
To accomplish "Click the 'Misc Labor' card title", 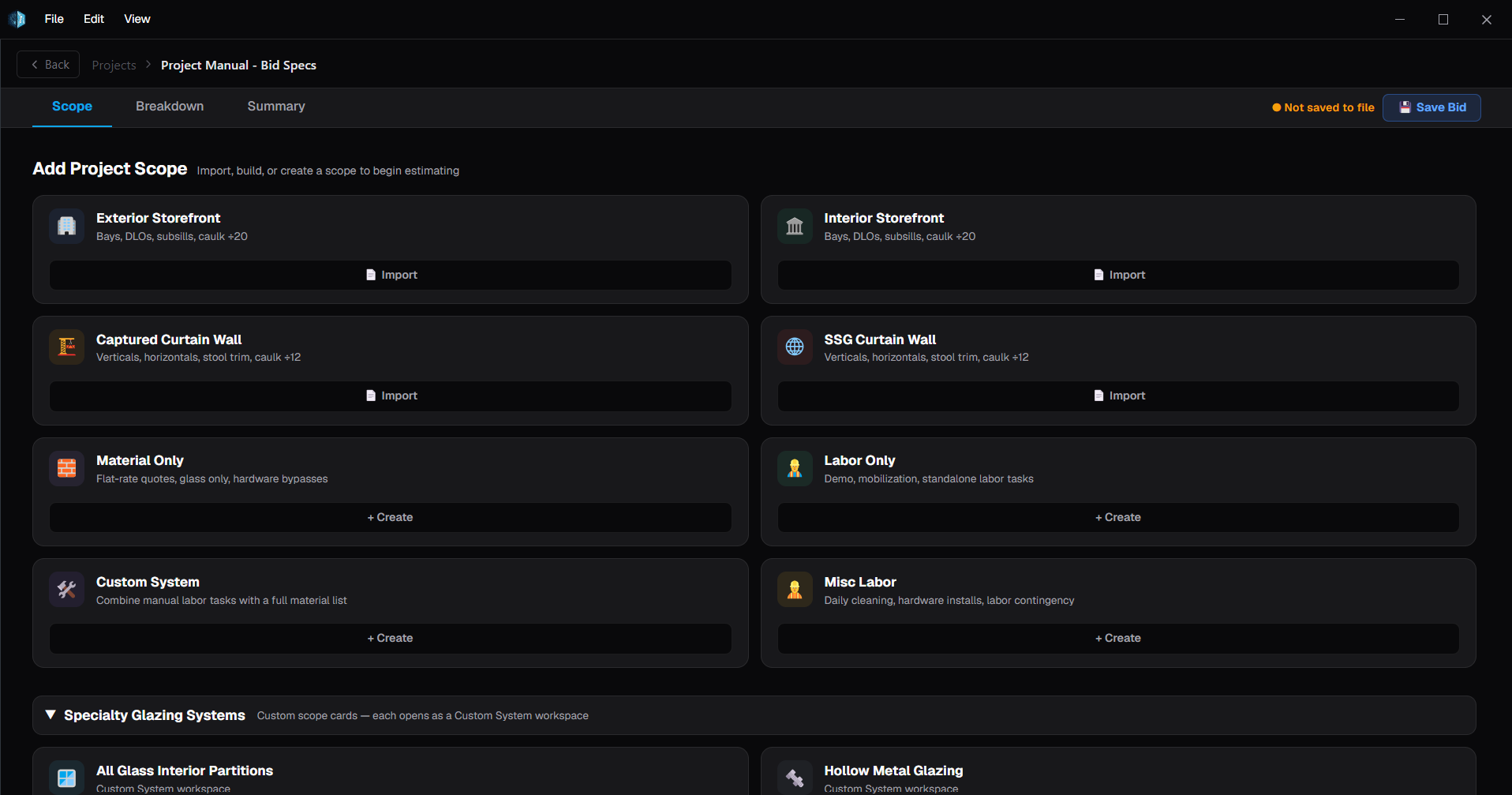I will pos(860,582).
